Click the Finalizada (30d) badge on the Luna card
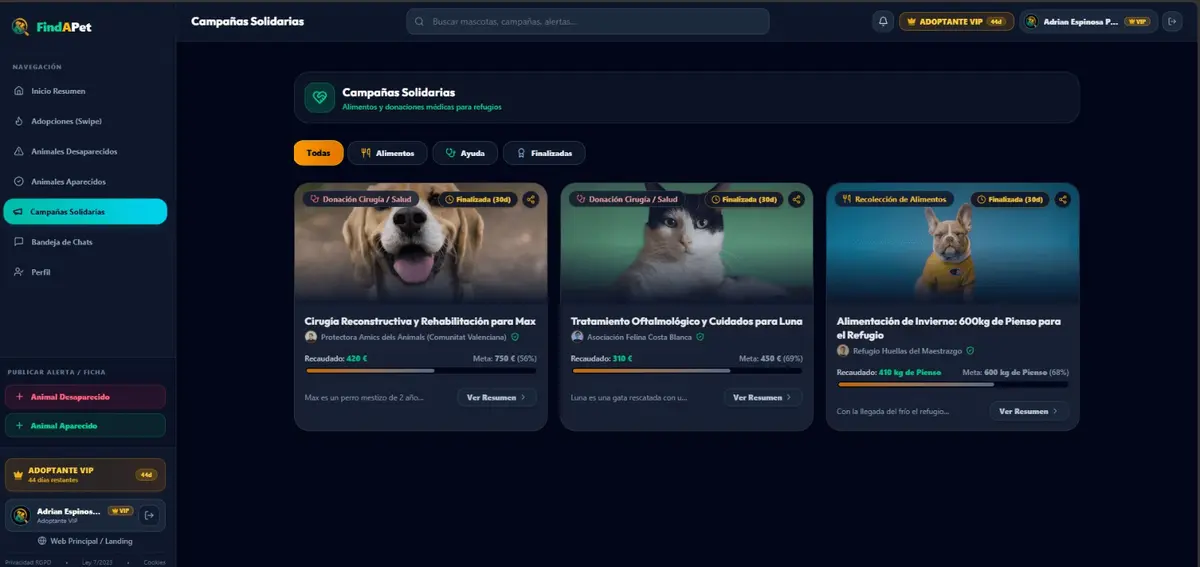Image resolution: width=1200 pixels, height=567 pixels. [744, 199]
